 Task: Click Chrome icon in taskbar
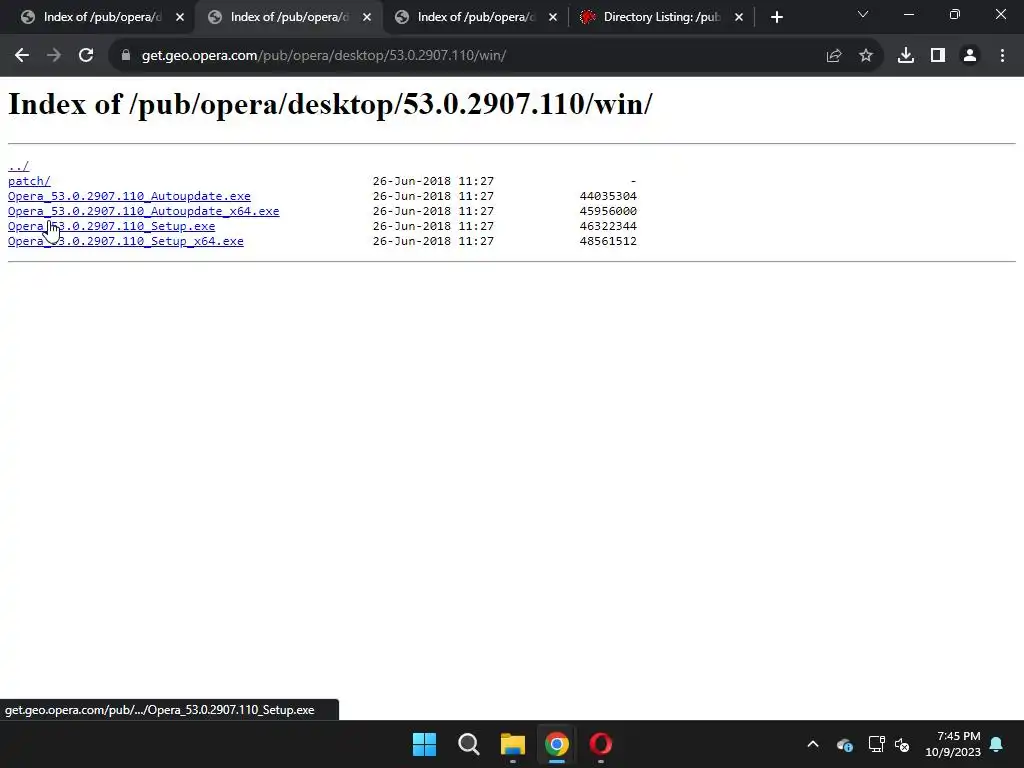coord(556,744)
